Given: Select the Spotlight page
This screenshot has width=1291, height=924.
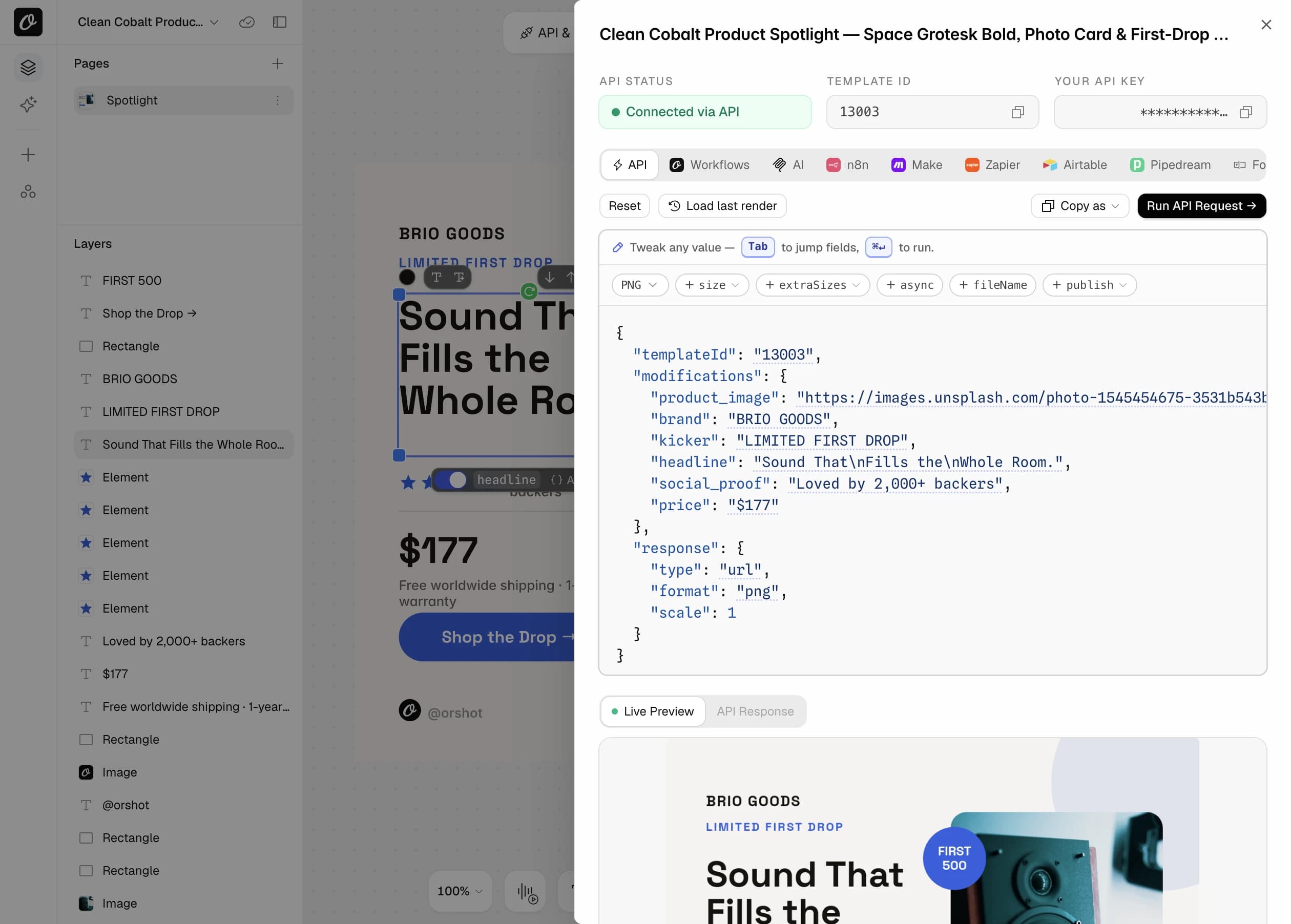Looking at the screenshot, I should click(183, 101).
